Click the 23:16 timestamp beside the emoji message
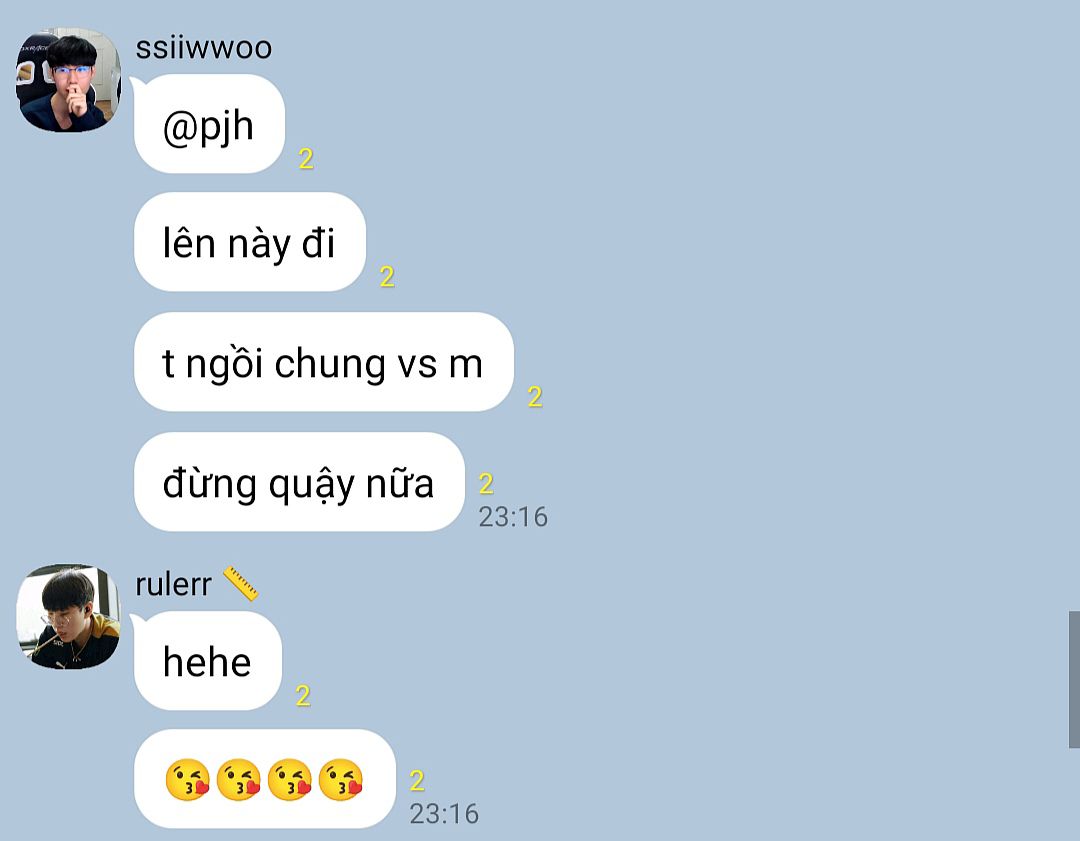 coord(444,813)
